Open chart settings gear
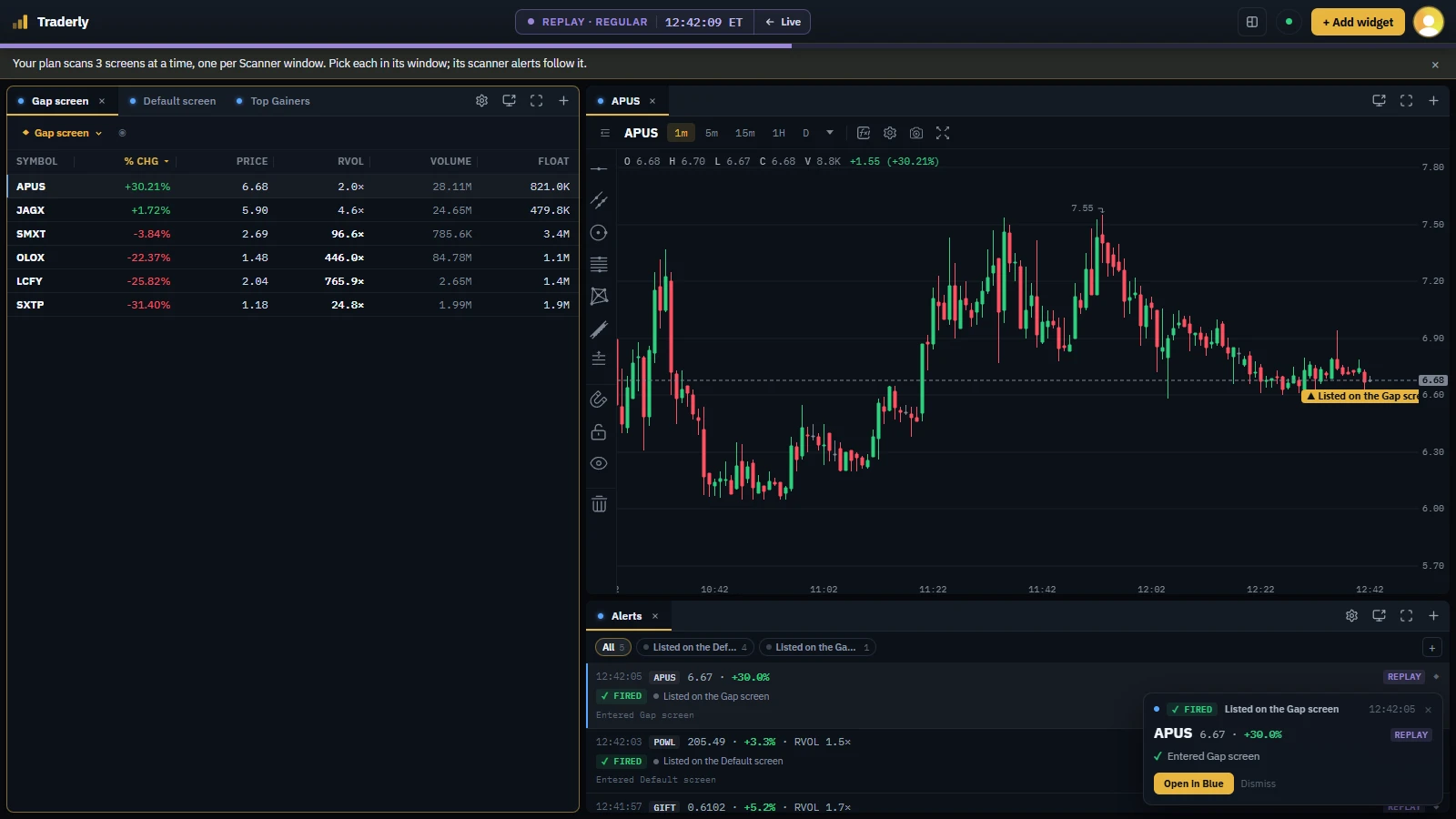1456x819 pixels. [890, 133]
